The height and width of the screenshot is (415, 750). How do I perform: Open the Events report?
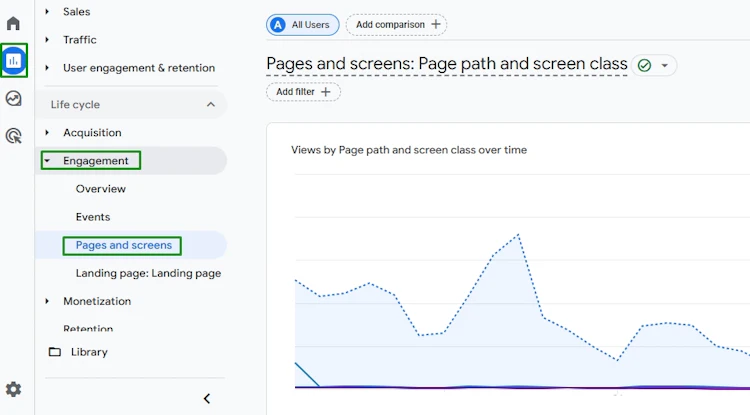pos(93,217)
